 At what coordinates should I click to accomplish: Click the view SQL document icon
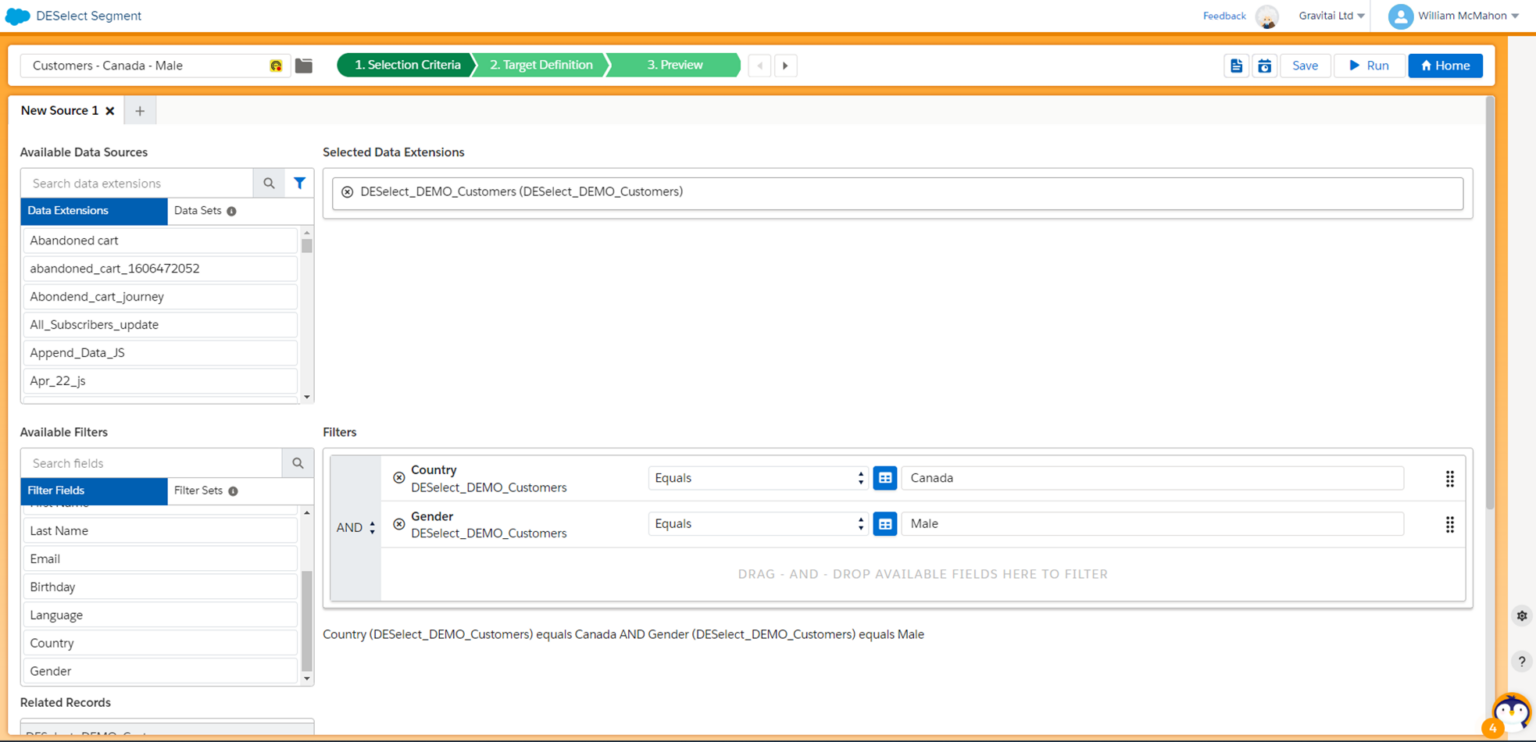[x=1236, y=65]
